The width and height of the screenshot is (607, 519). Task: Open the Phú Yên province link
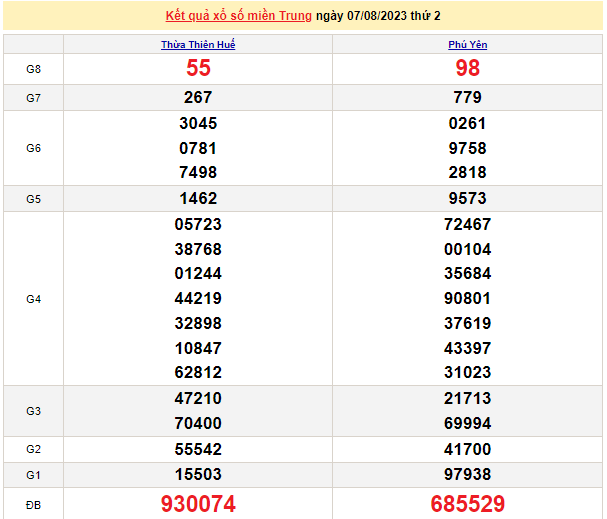point(467,45)
